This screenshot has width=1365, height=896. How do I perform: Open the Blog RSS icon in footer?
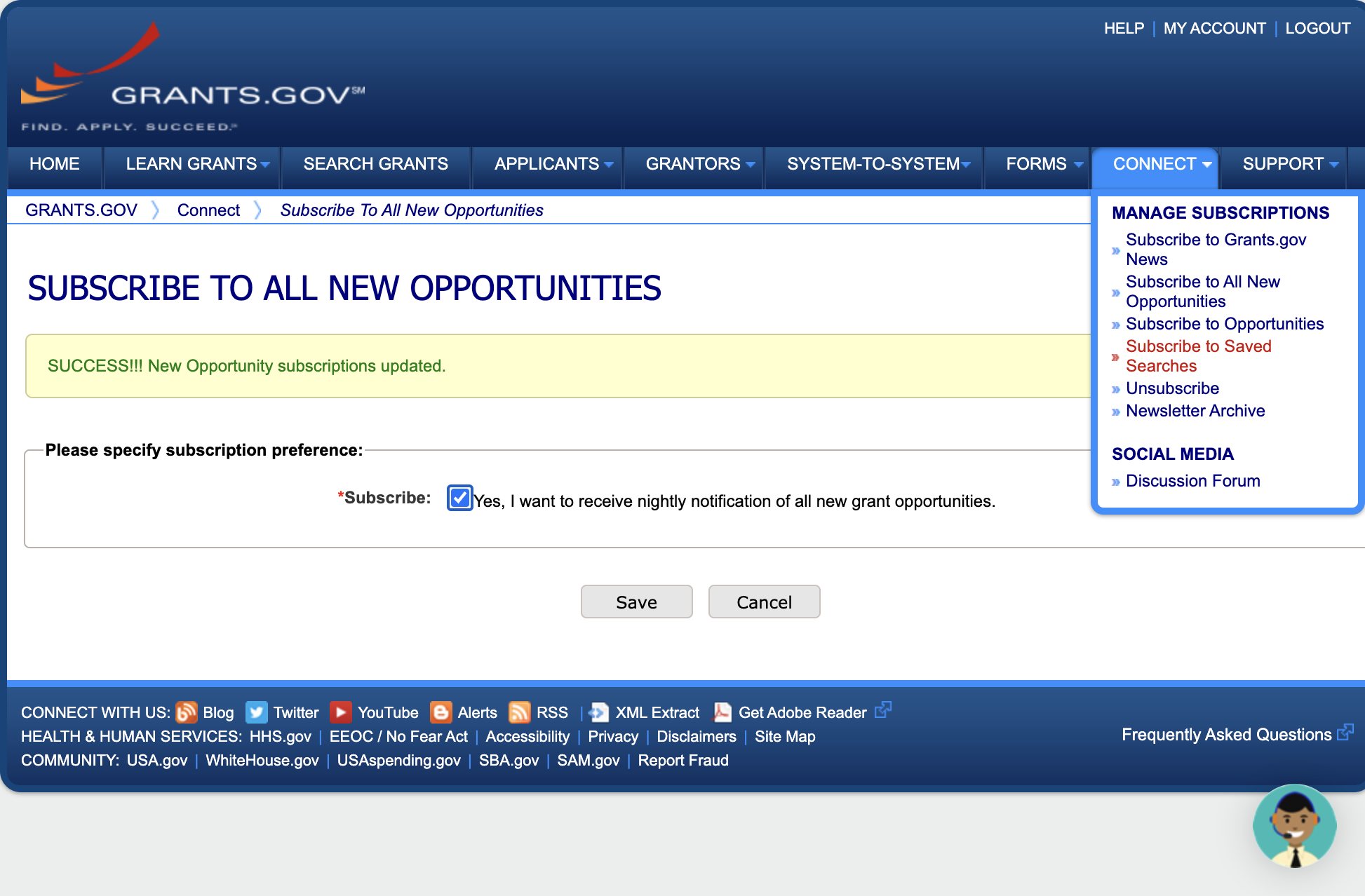[x=187, y=712]
